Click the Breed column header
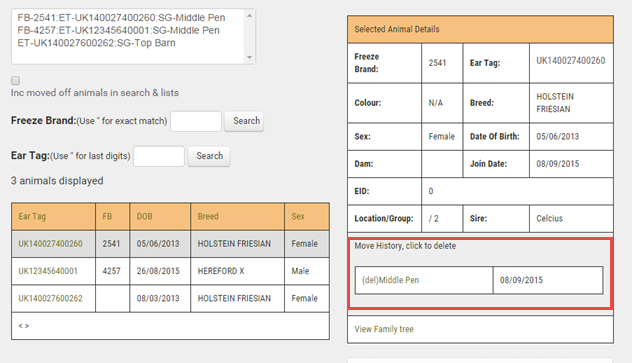632x363 pixels. 208,216
